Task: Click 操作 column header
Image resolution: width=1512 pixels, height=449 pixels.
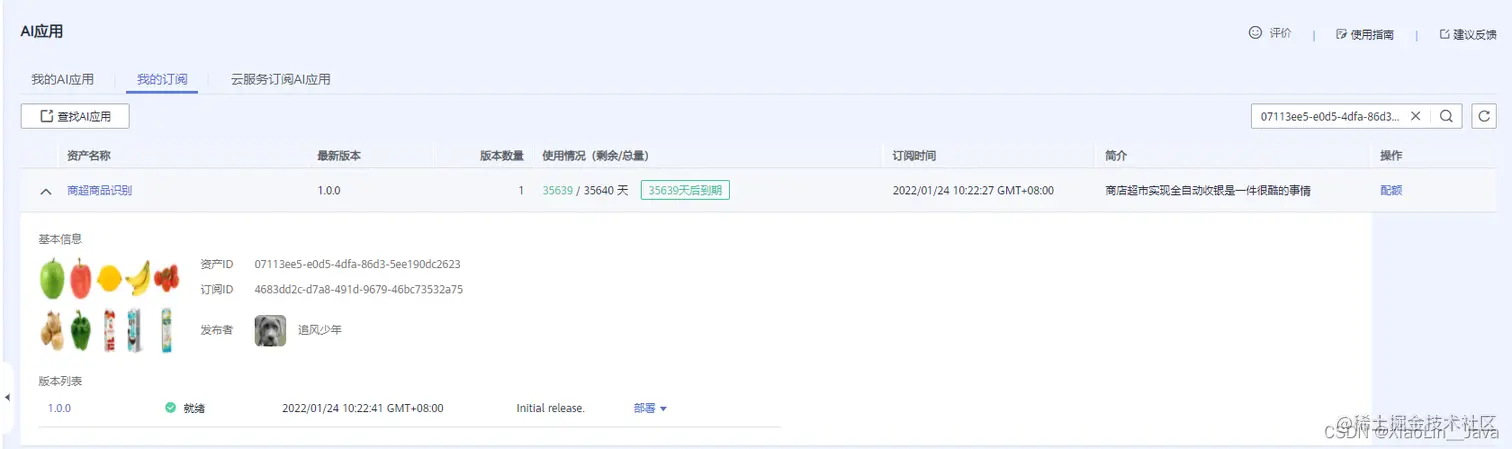Action: [1391, 156]
